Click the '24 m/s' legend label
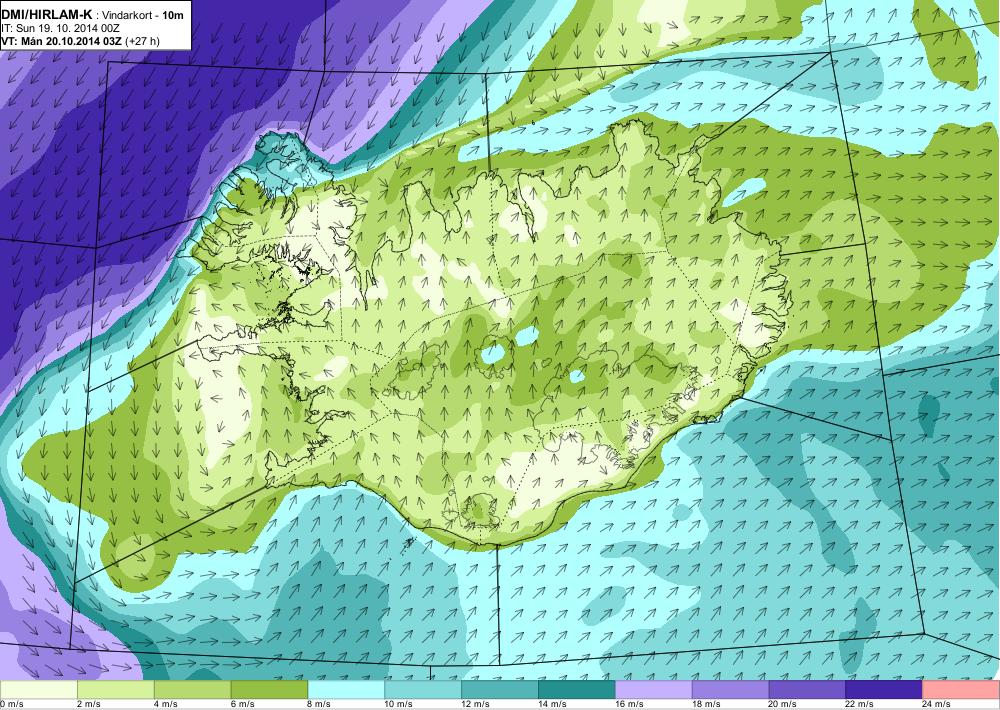The height and width of the screenshot is (710, 1000). coord(937,704)
